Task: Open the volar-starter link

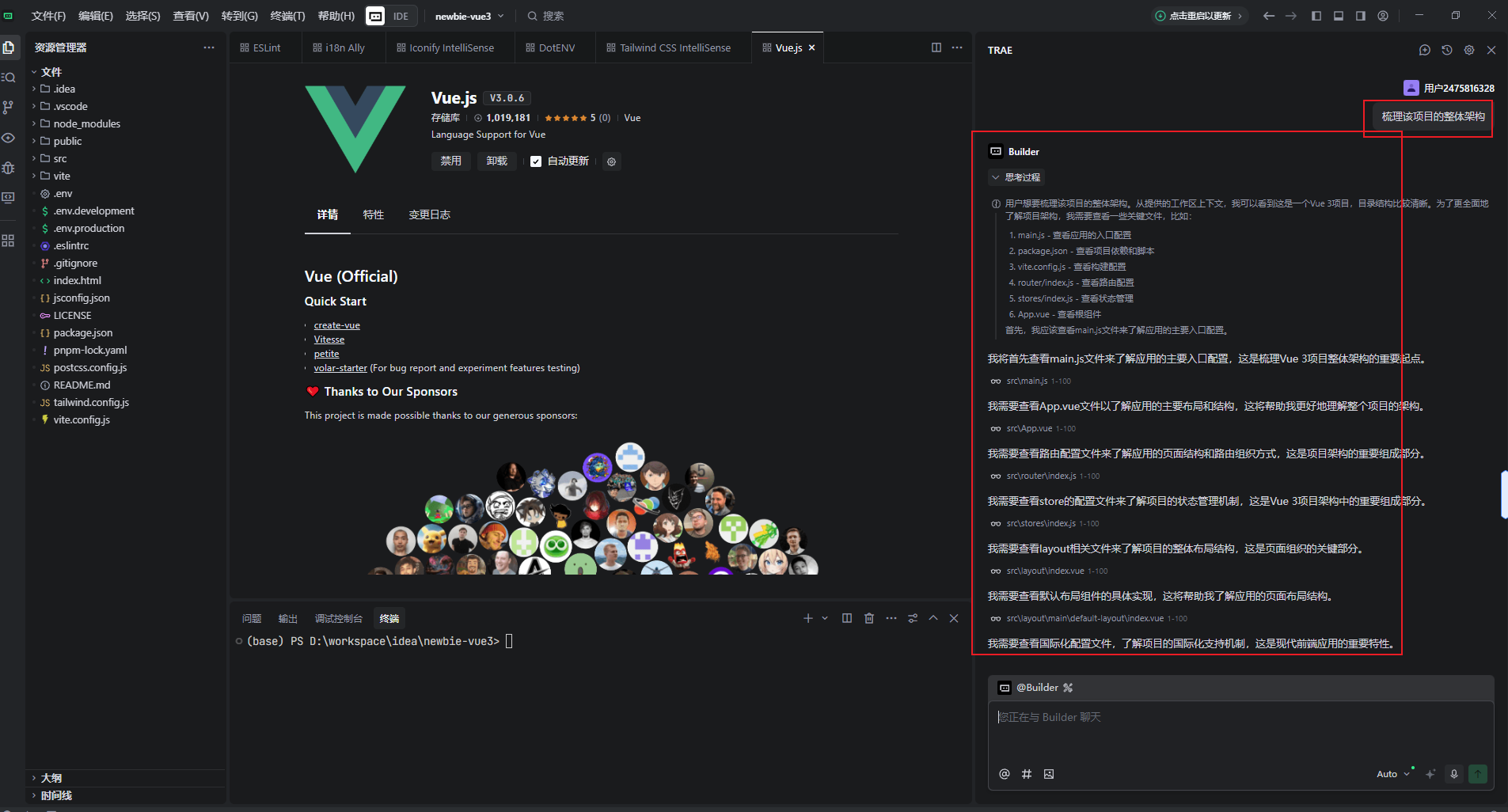Action: coord(340,368)
